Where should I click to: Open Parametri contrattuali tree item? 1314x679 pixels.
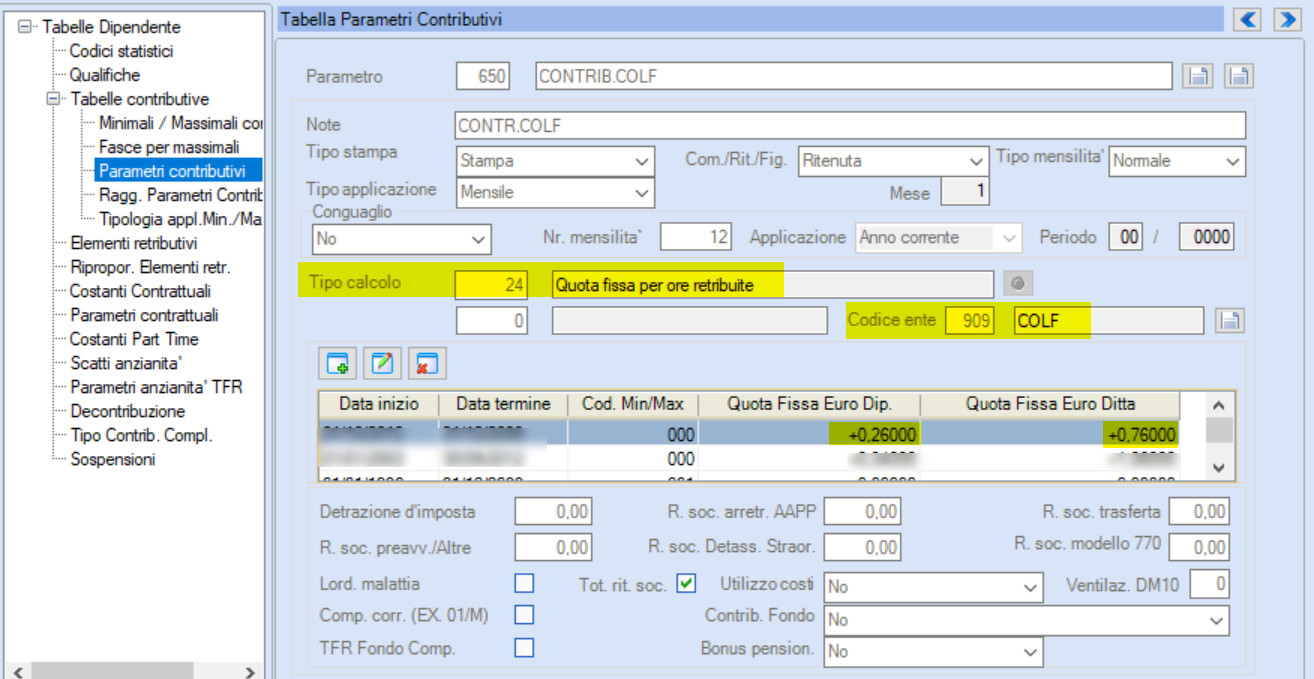point(144,315)
